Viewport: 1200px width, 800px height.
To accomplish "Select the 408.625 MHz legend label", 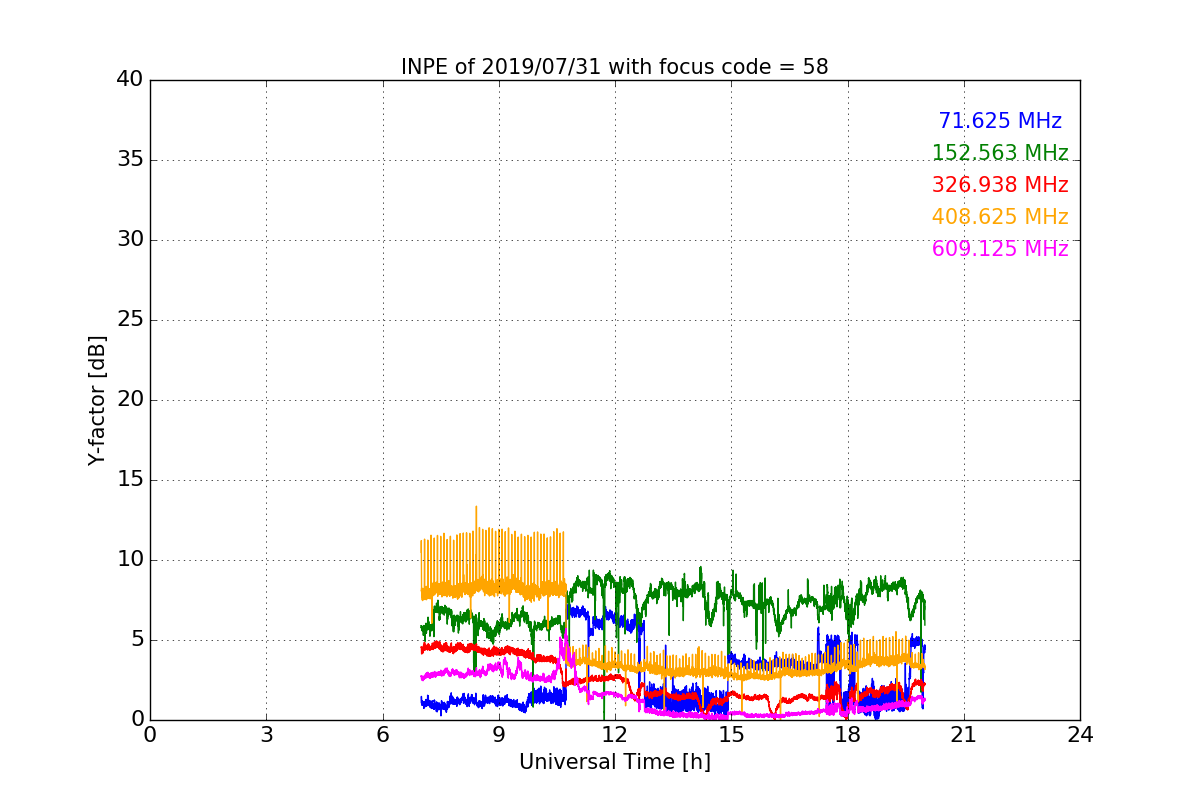I will [x=1000, y=217].
